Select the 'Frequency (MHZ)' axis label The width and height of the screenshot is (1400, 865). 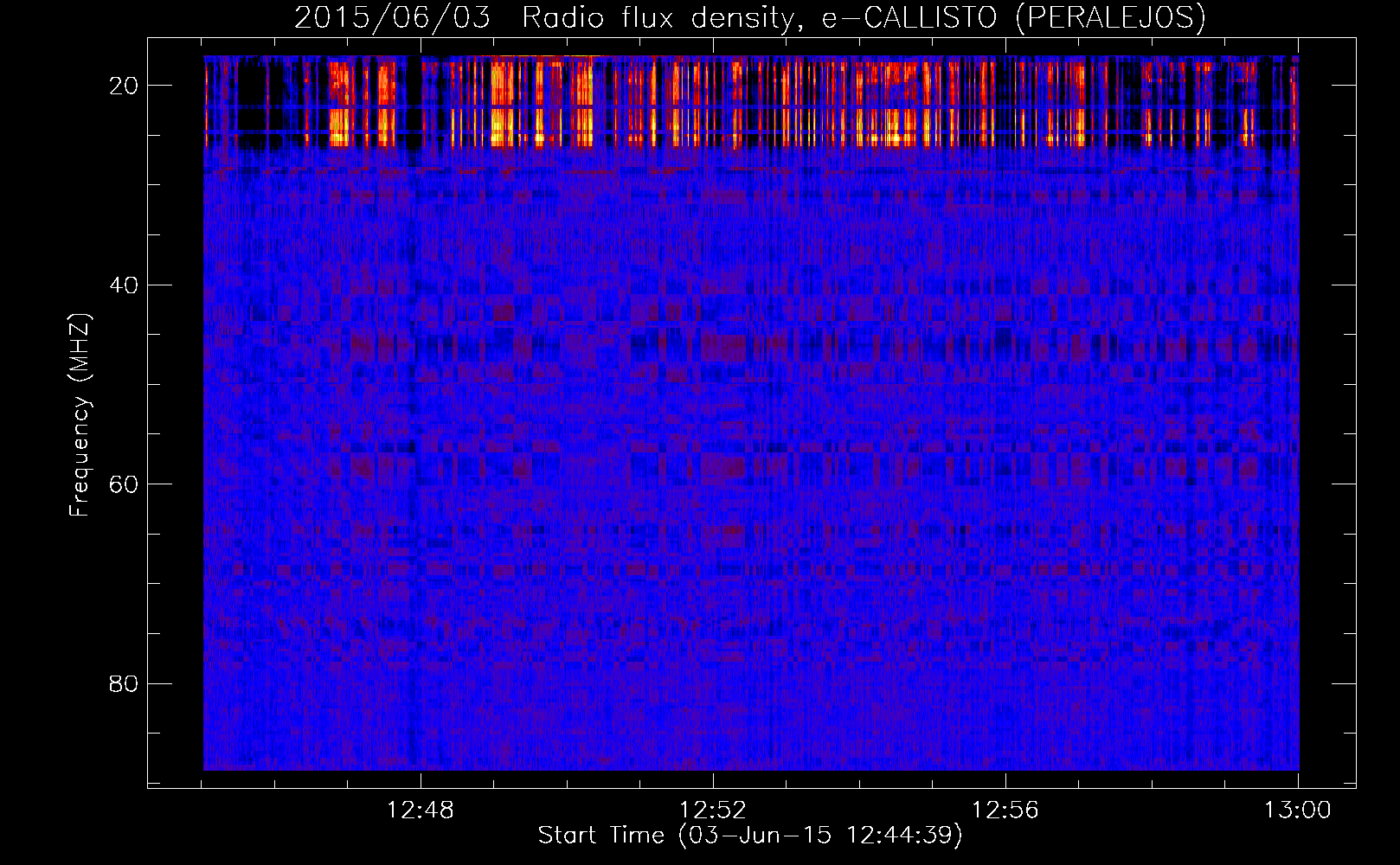click(80, 415)
